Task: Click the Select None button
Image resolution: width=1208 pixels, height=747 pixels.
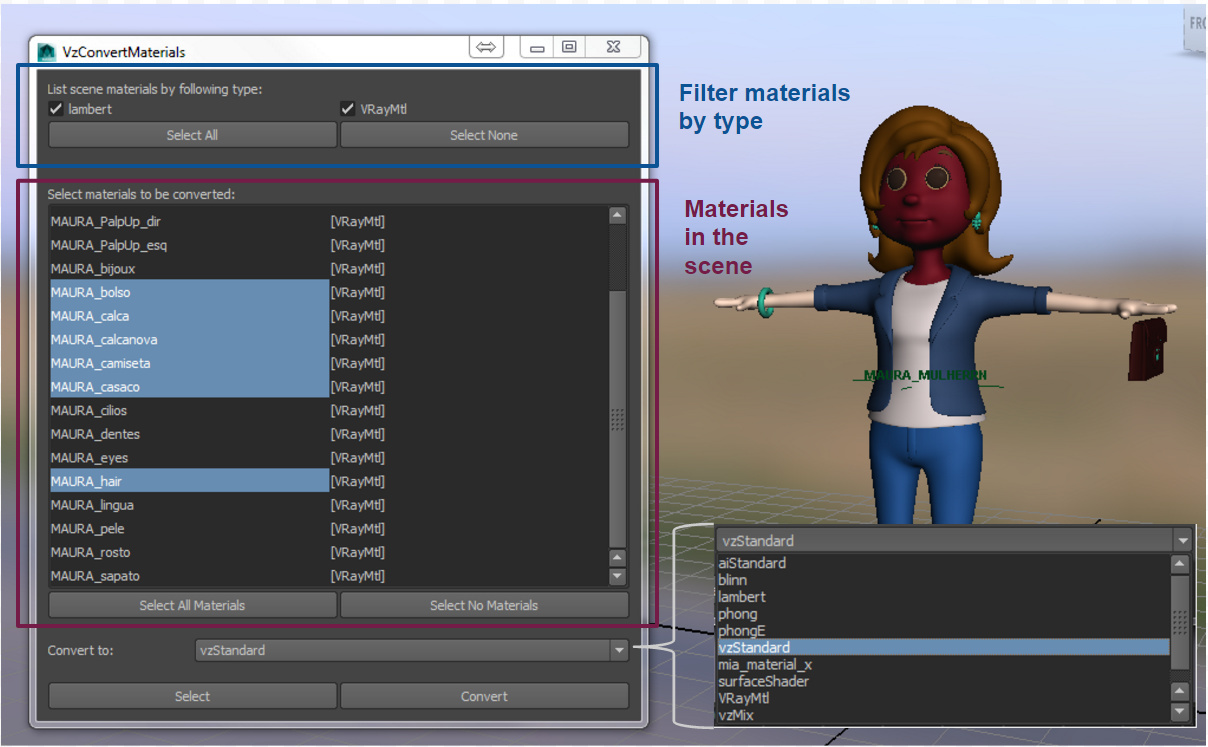Action: [x=484, y=135]
